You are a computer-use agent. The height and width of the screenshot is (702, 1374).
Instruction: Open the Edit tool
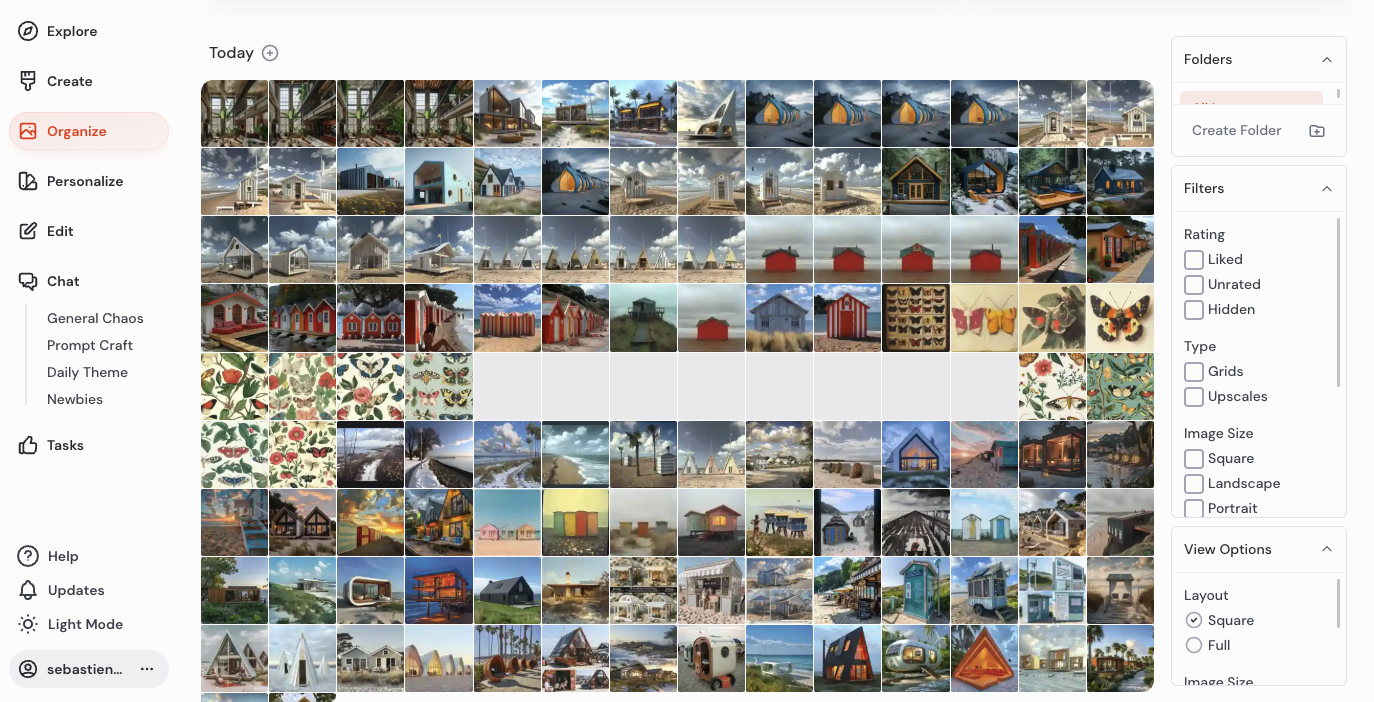(x=60, y=231)
